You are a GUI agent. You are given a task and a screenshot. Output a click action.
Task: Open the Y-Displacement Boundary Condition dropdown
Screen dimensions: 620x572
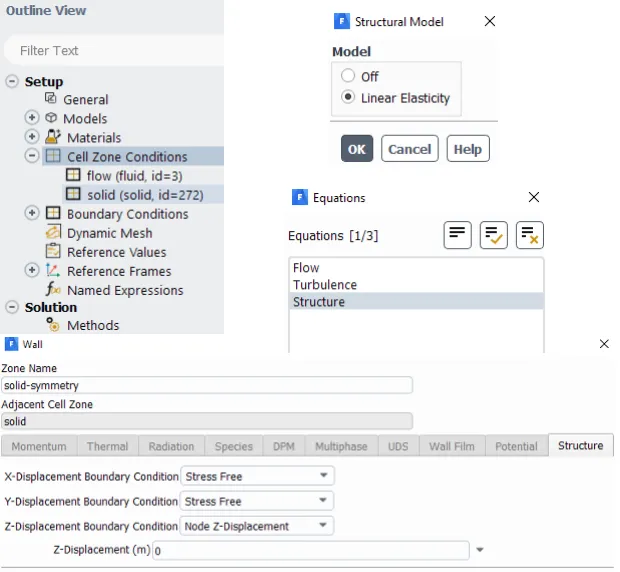coord(257,501)
